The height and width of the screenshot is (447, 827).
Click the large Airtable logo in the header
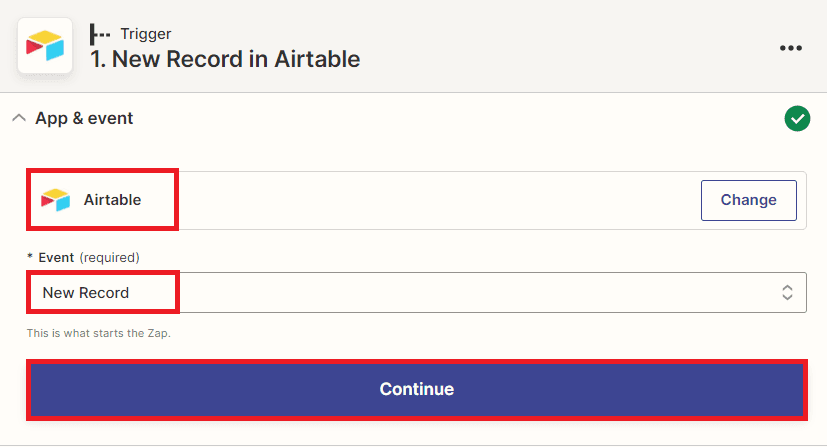[45, 45]
